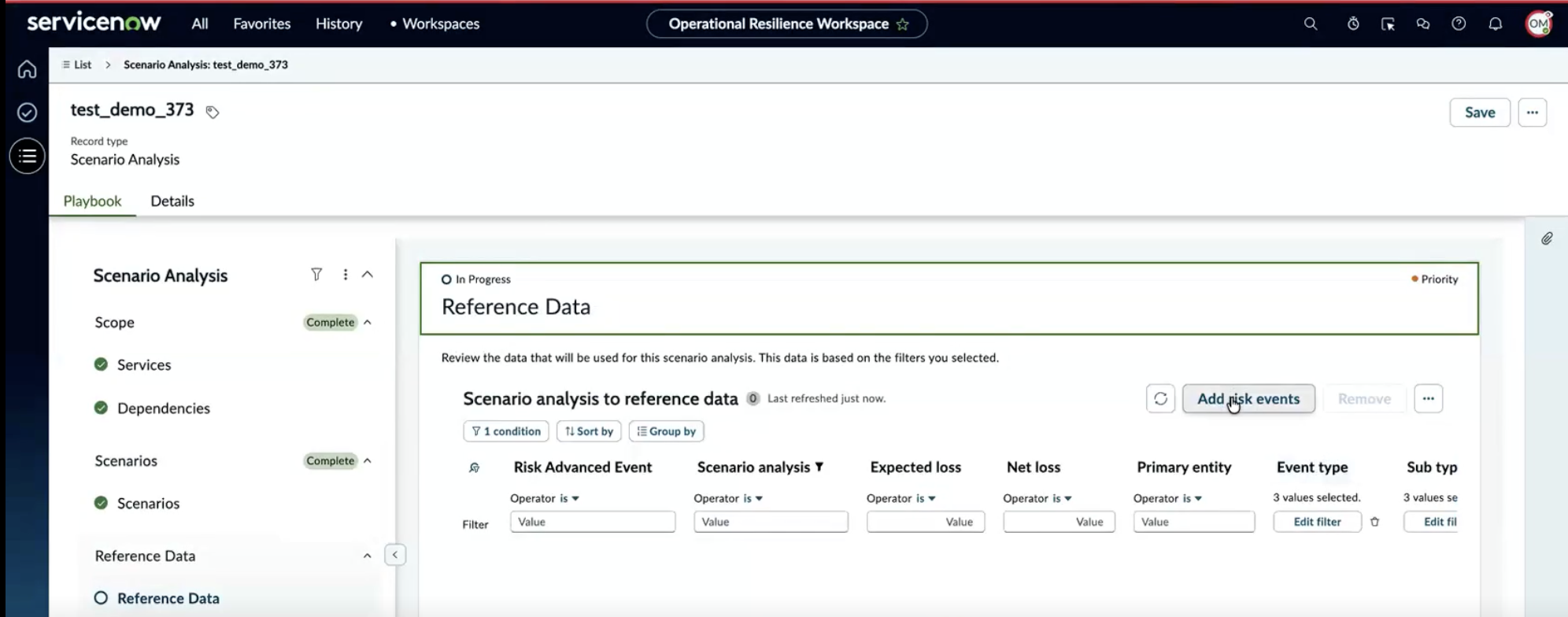Refresh the reference data list
This screenshot has height=617, width=1568.
coord(1160,398)
